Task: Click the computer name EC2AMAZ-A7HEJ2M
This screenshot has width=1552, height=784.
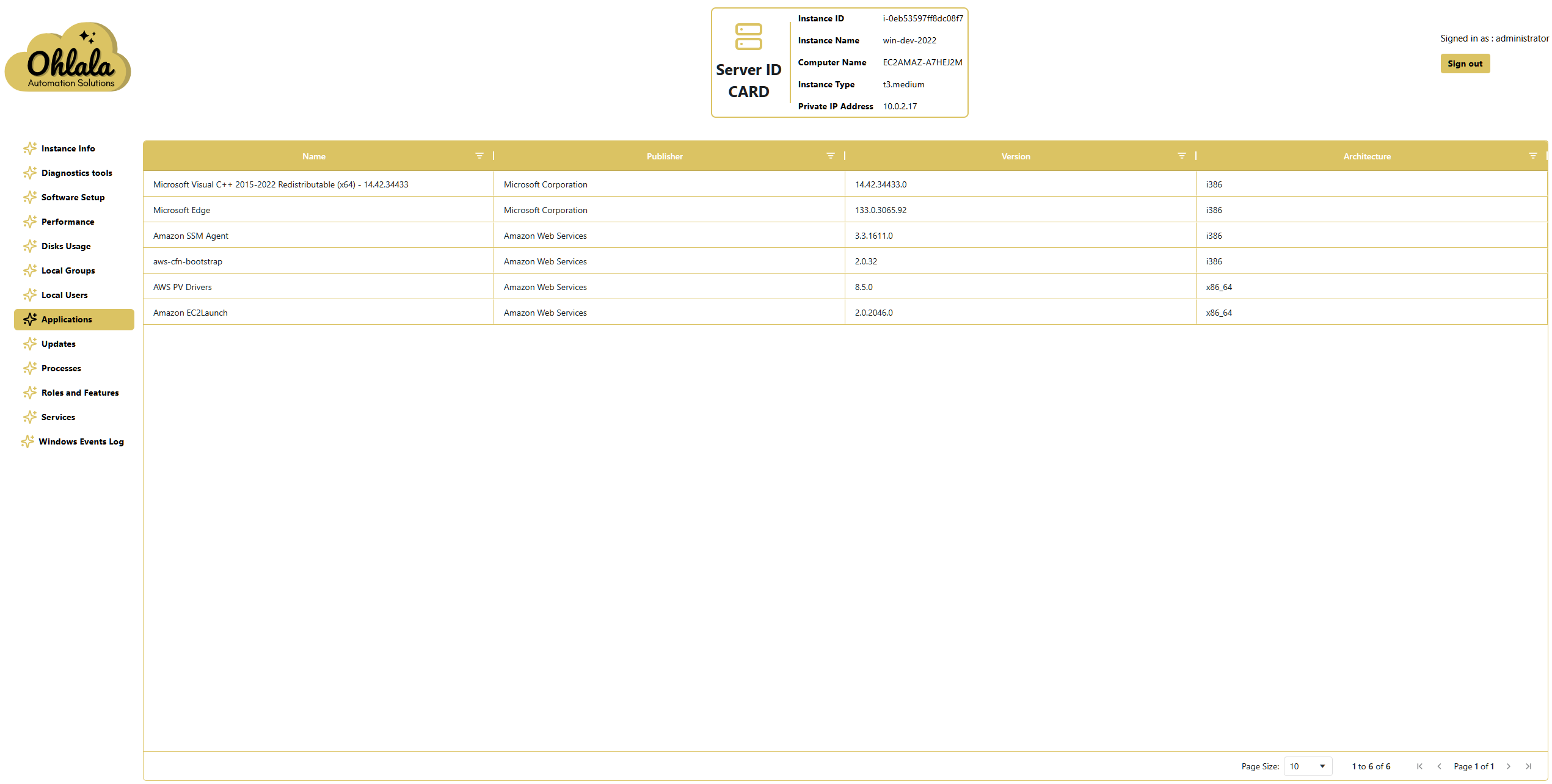Action: pyautogui.click(x=922, y=62)
